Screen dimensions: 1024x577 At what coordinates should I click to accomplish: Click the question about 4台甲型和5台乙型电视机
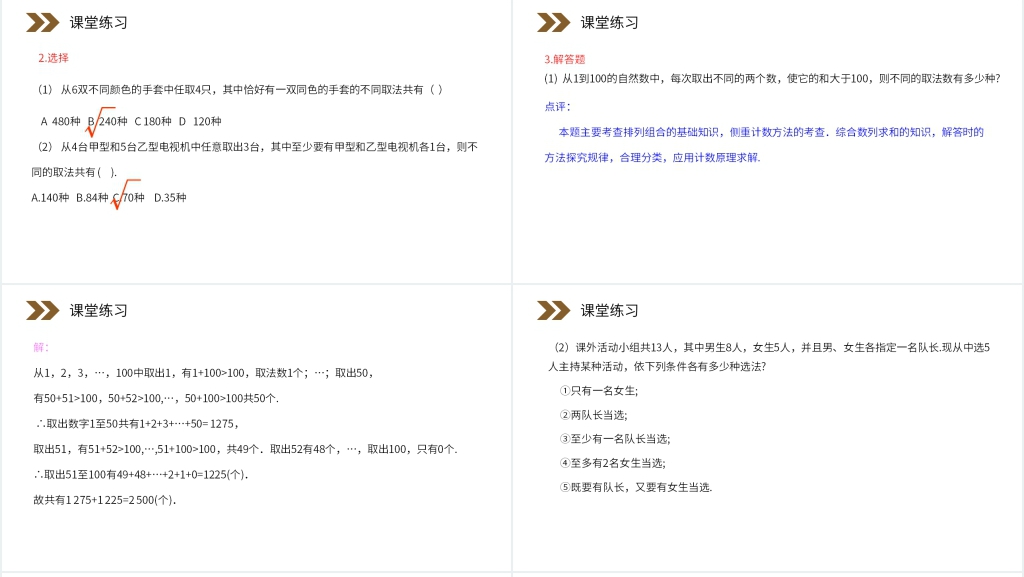coord(255,159)
